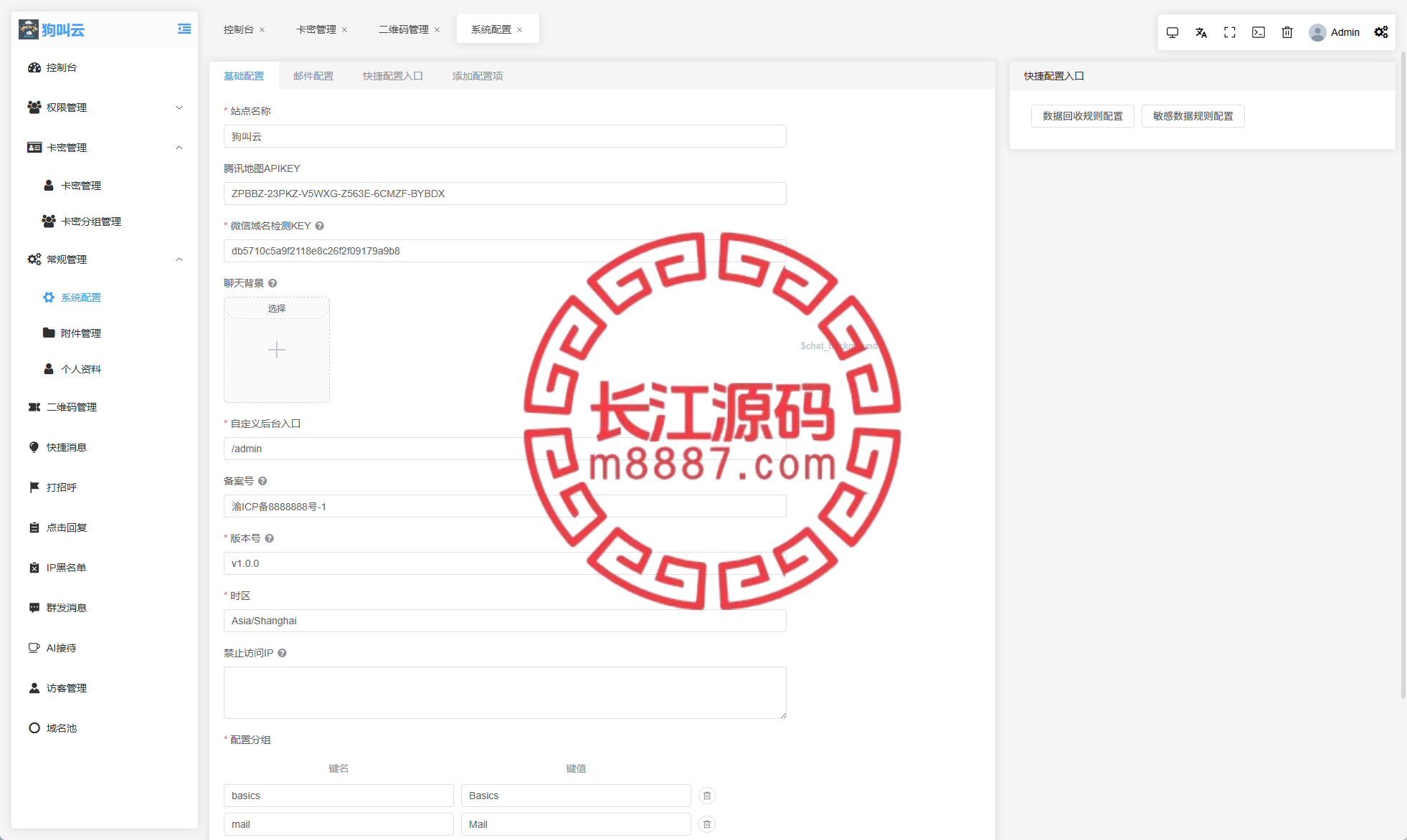Select the 基础配置 config tab
1407x840 pixels.
pyautogui.click(x=244, y=76)
